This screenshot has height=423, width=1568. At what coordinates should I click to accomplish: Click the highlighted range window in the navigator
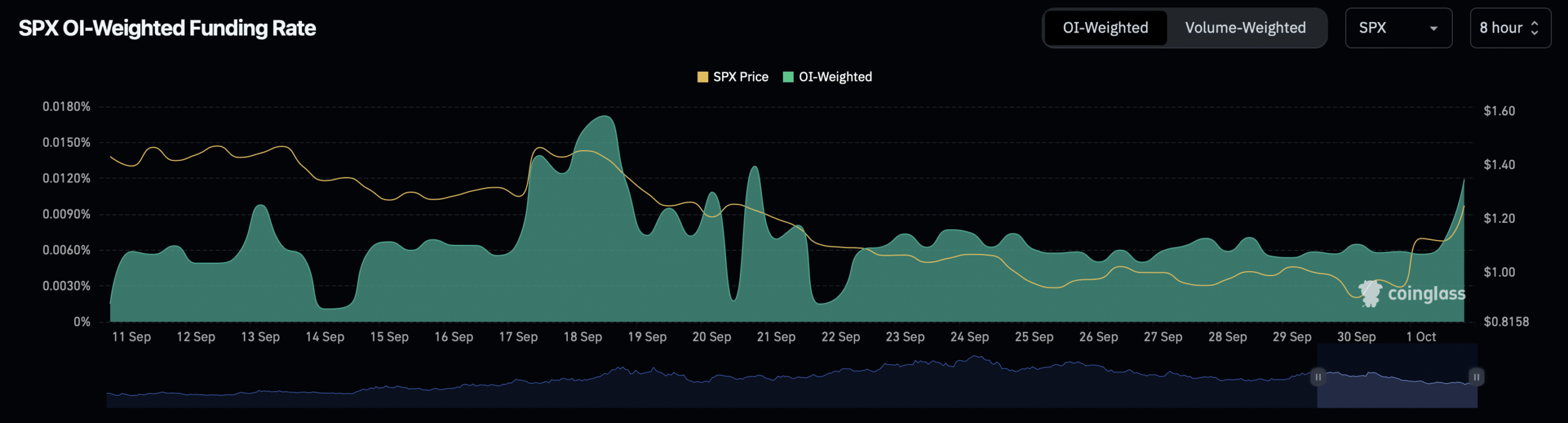pyautogui.click(x=1396, y=392)
